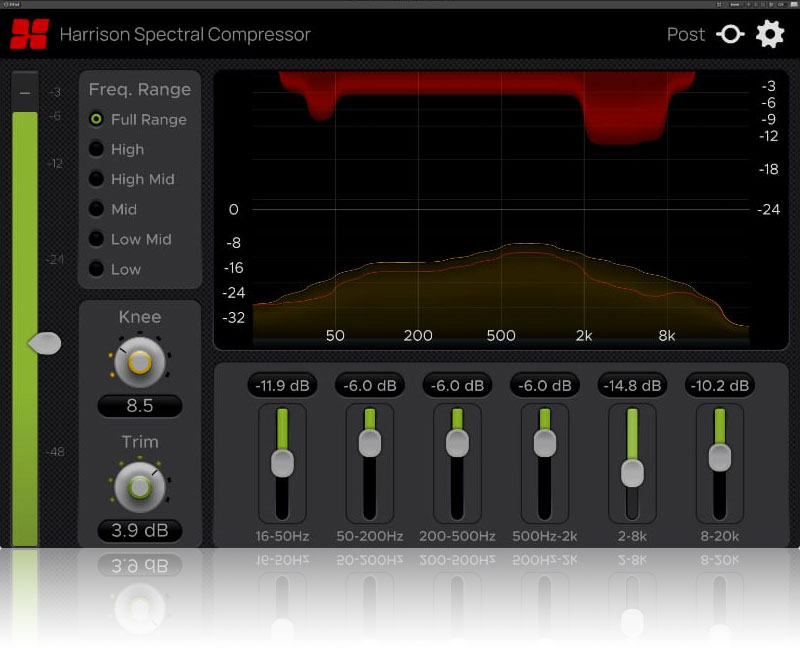Viewport: 800px width, 648px height.
Task: Select the Full Range radio button
Action: 96,119
